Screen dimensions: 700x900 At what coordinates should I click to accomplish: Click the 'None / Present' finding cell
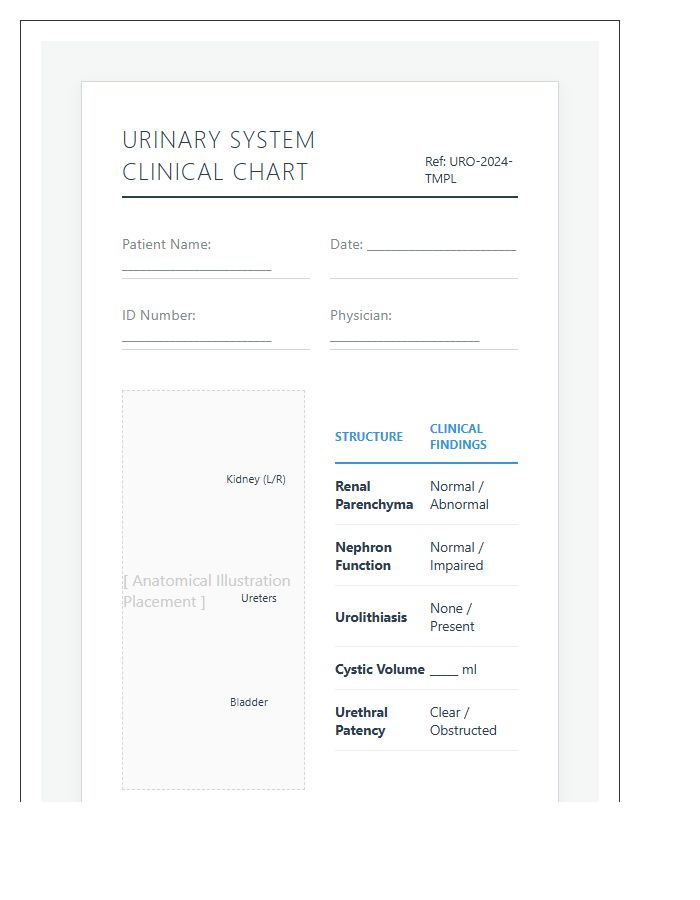pyautogui.click(x=452, y=617)
